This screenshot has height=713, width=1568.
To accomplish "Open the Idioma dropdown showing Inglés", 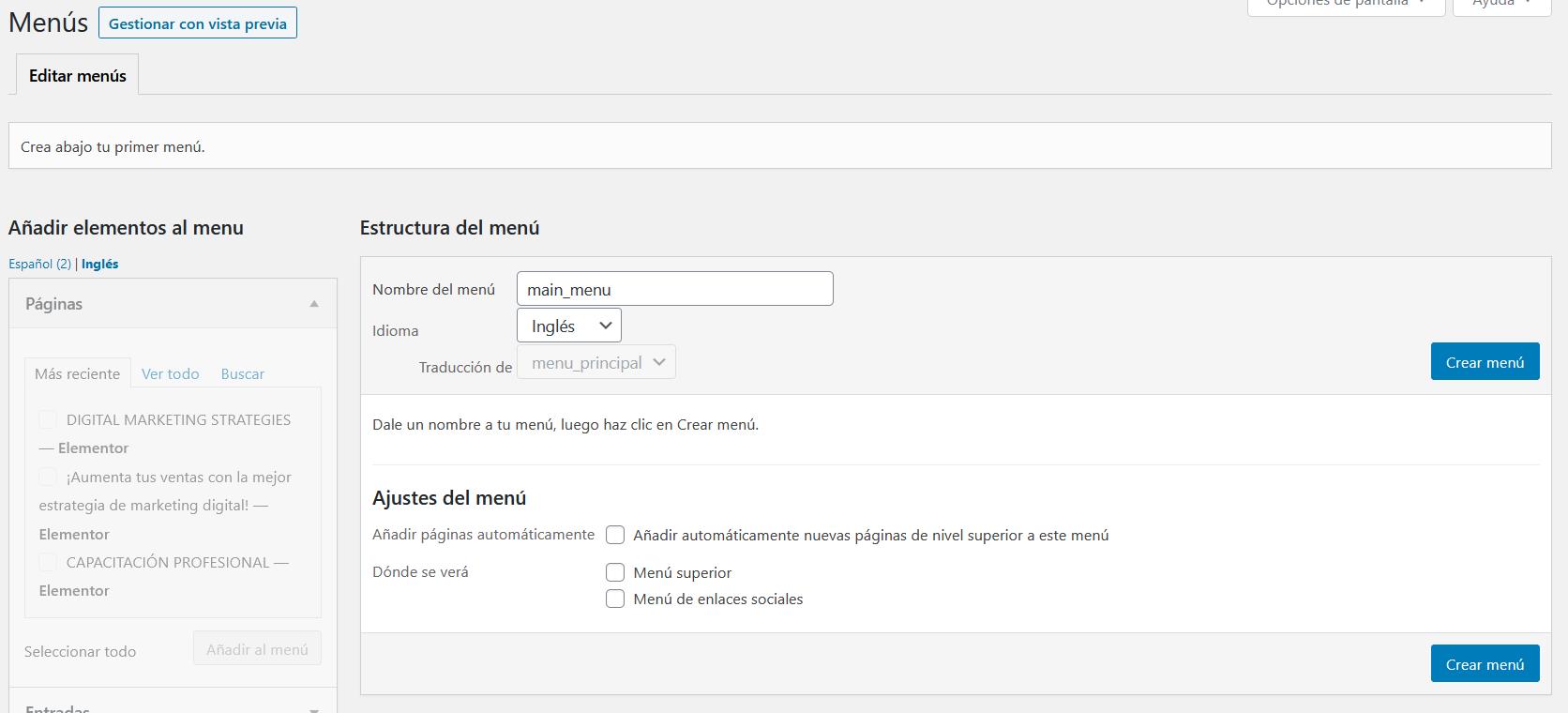I will click(x=568, y=326).
